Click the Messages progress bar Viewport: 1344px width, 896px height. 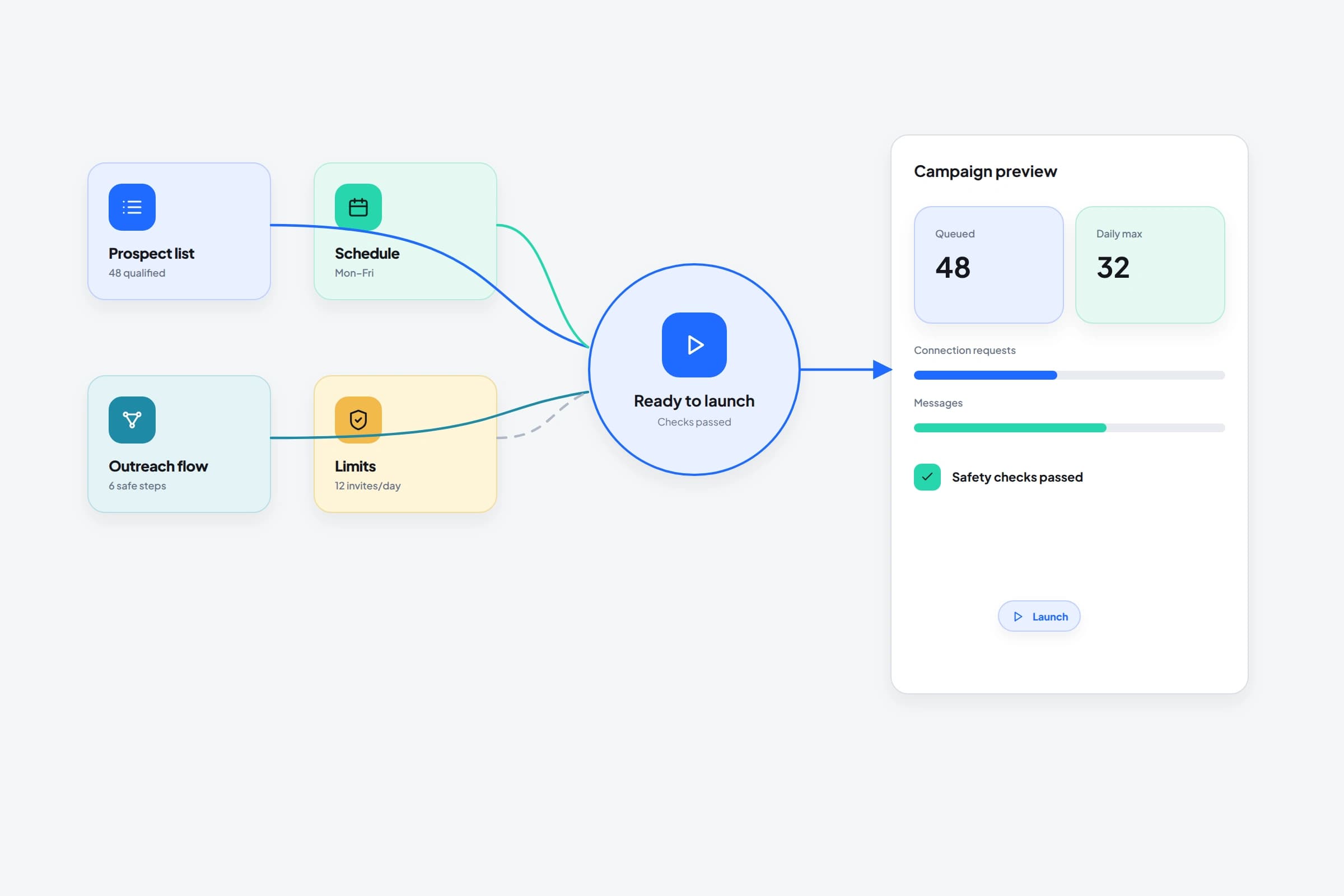[1069, 428]
